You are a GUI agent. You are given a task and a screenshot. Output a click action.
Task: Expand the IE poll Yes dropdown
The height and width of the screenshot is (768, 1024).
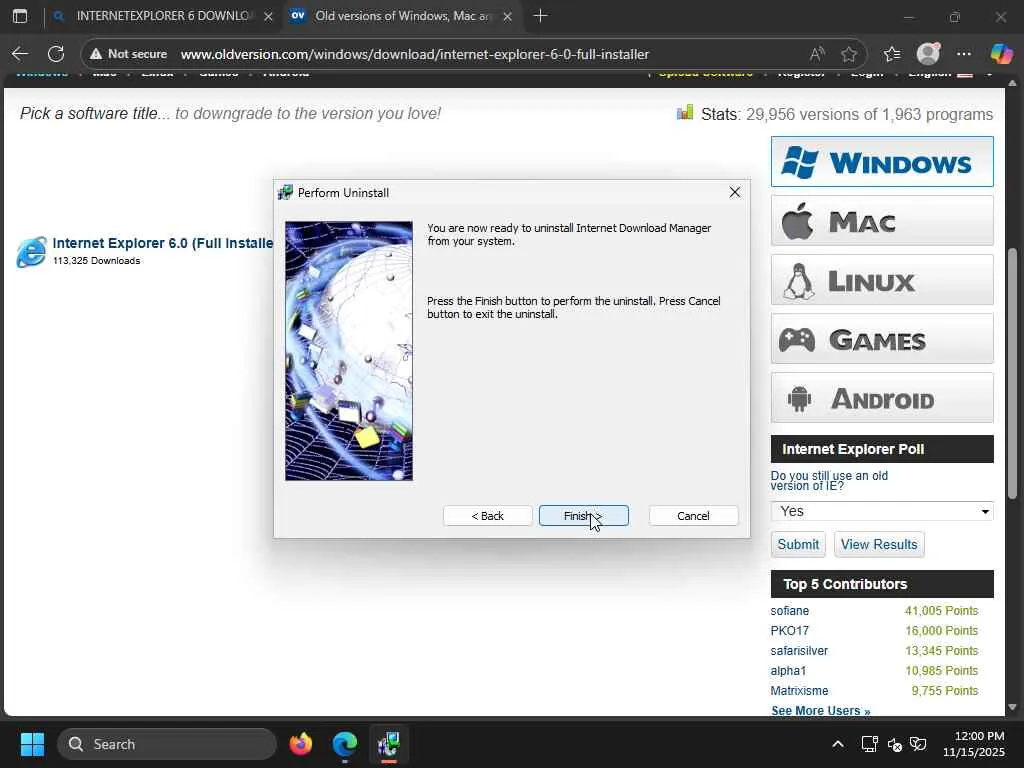pos(882,511)
